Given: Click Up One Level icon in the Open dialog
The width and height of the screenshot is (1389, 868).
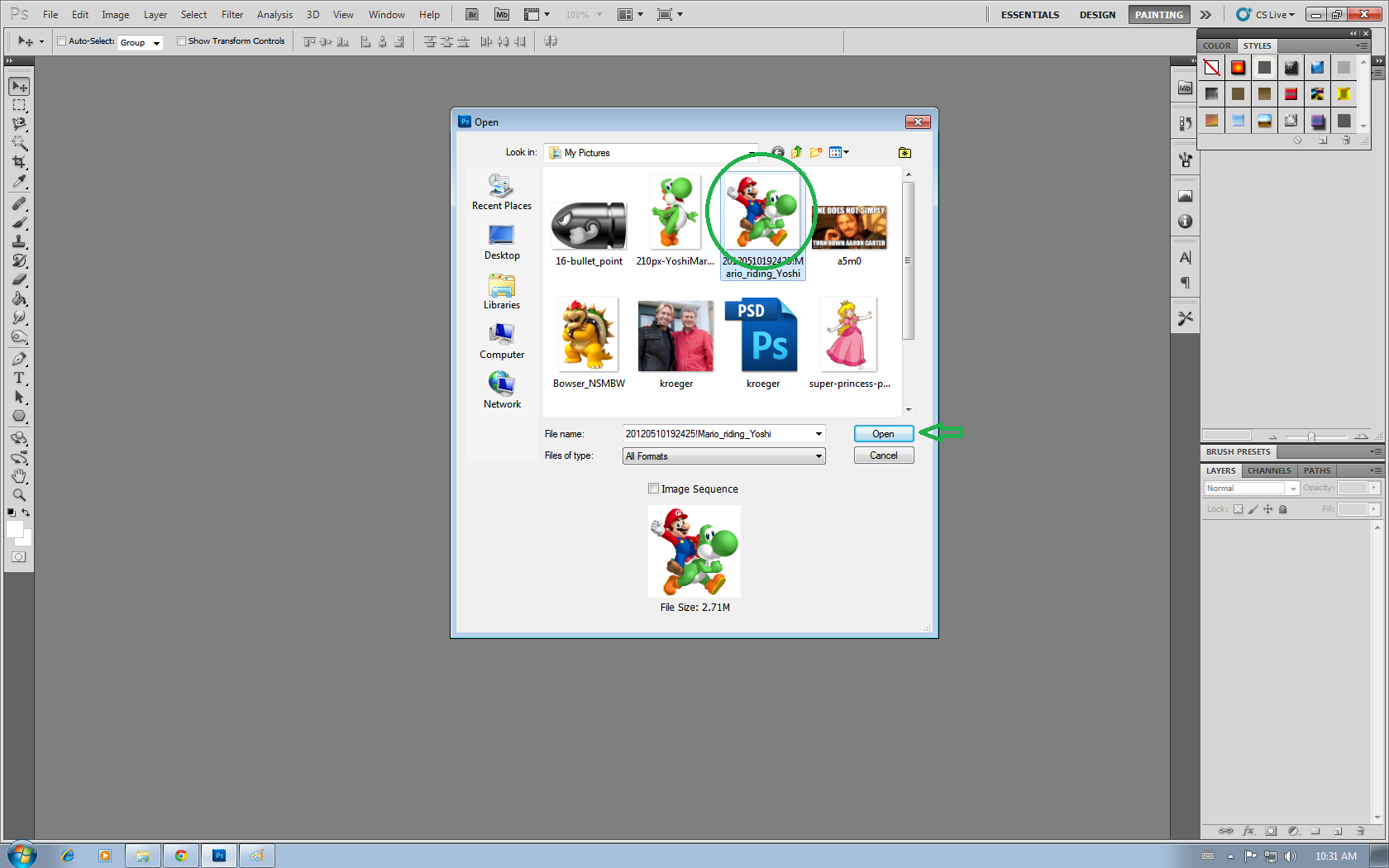Looking at the screenshot, I should tap(797, 152).
